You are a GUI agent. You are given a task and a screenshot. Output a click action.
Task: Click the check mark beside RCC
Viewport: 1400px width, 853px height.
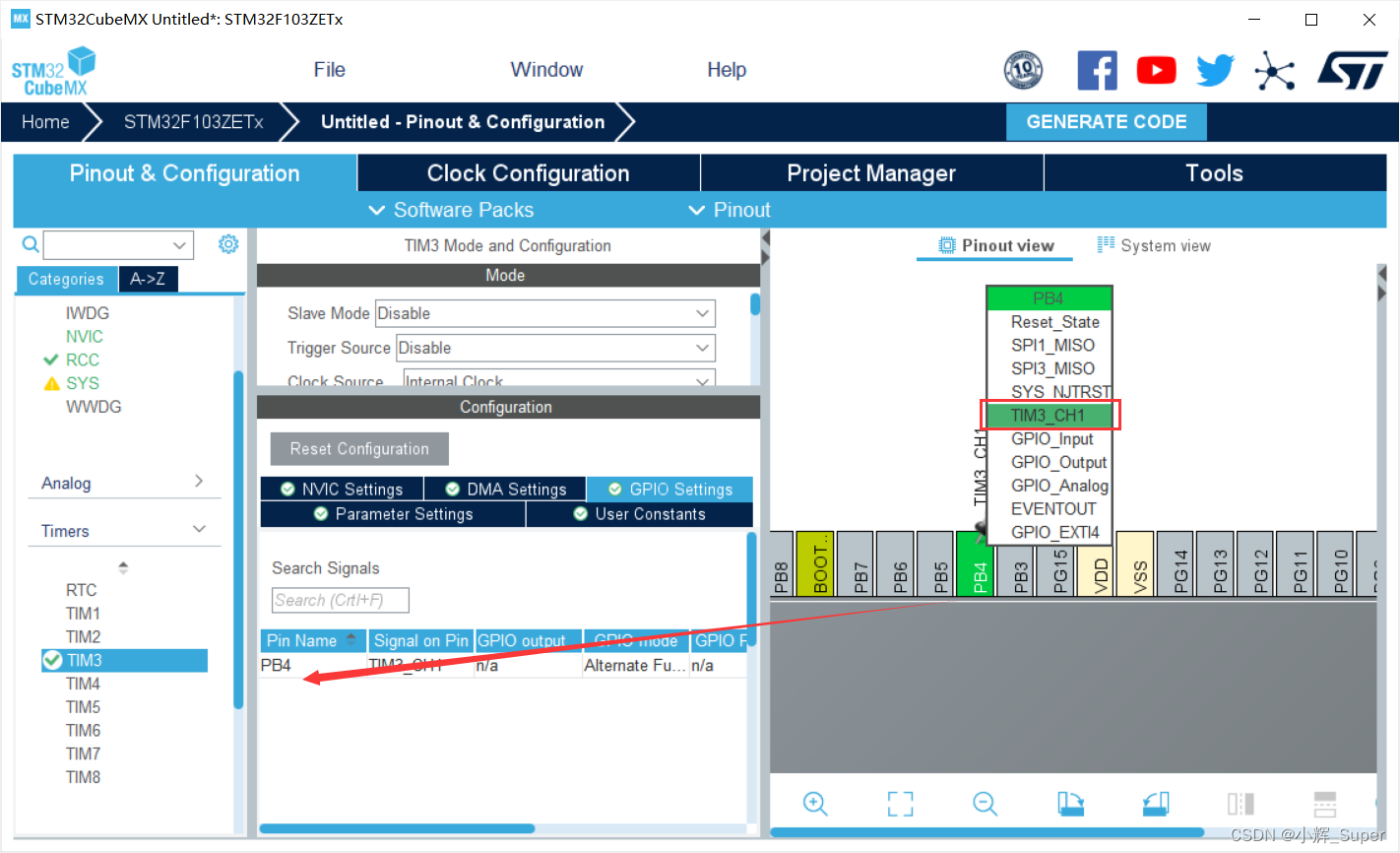pos(51,360)
